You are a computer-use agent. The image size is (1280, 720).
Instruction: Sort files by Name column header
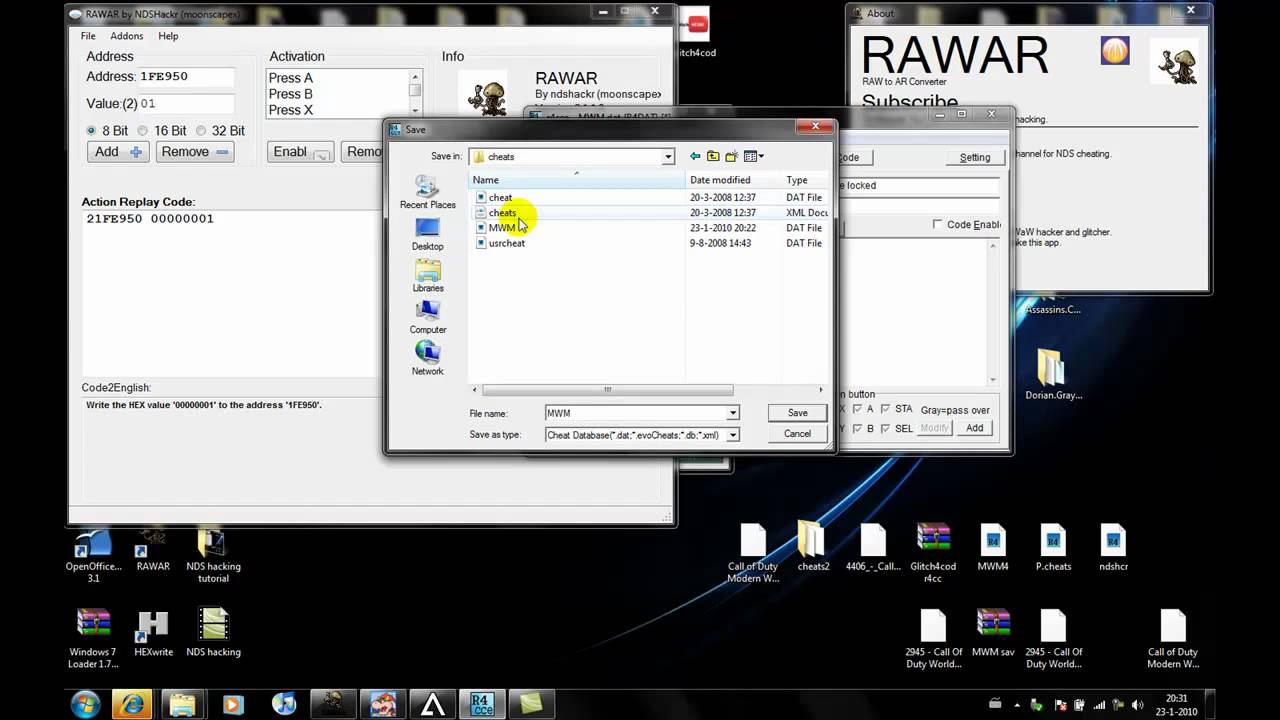(578, 180)
